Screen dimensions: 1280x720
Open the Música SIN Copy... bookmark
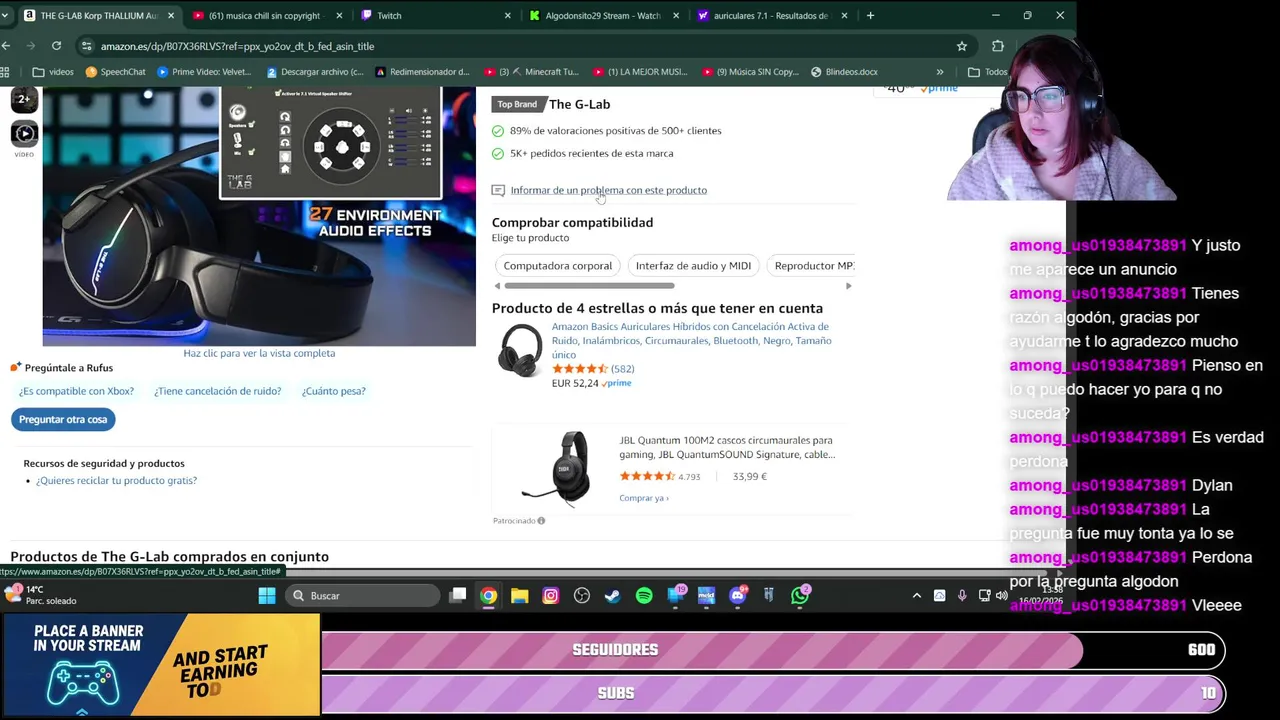751,72
